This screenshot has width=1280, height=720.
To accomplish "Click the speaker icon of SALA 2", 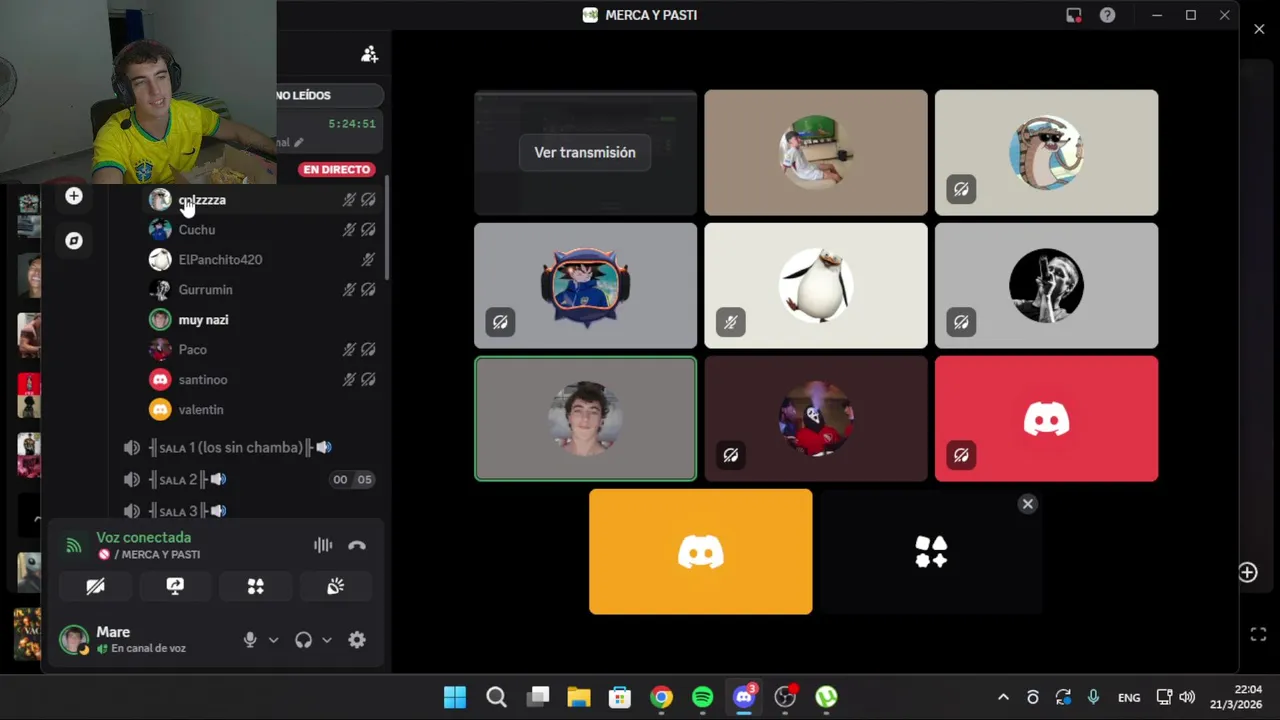I will (x=131, y=480).
